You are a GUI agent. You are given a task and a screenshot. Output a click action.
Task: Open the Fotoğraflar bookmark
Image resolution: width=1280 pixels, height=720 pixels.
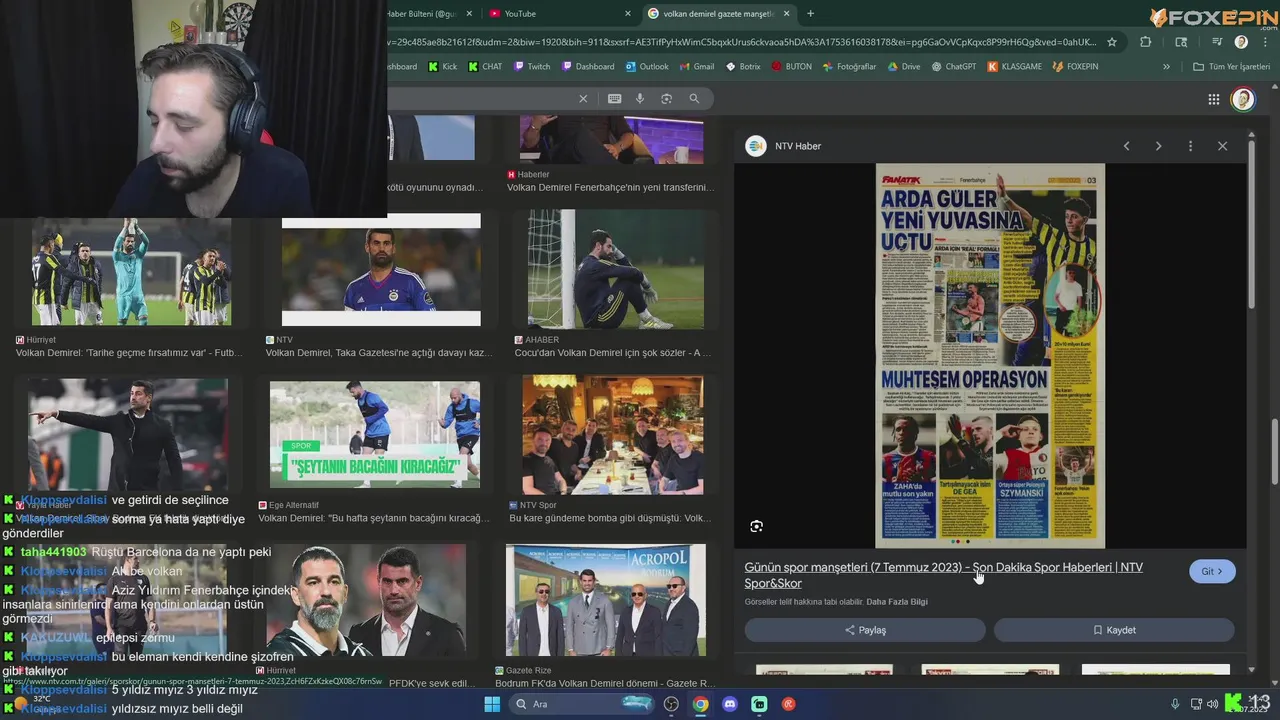tap(849, 67)
